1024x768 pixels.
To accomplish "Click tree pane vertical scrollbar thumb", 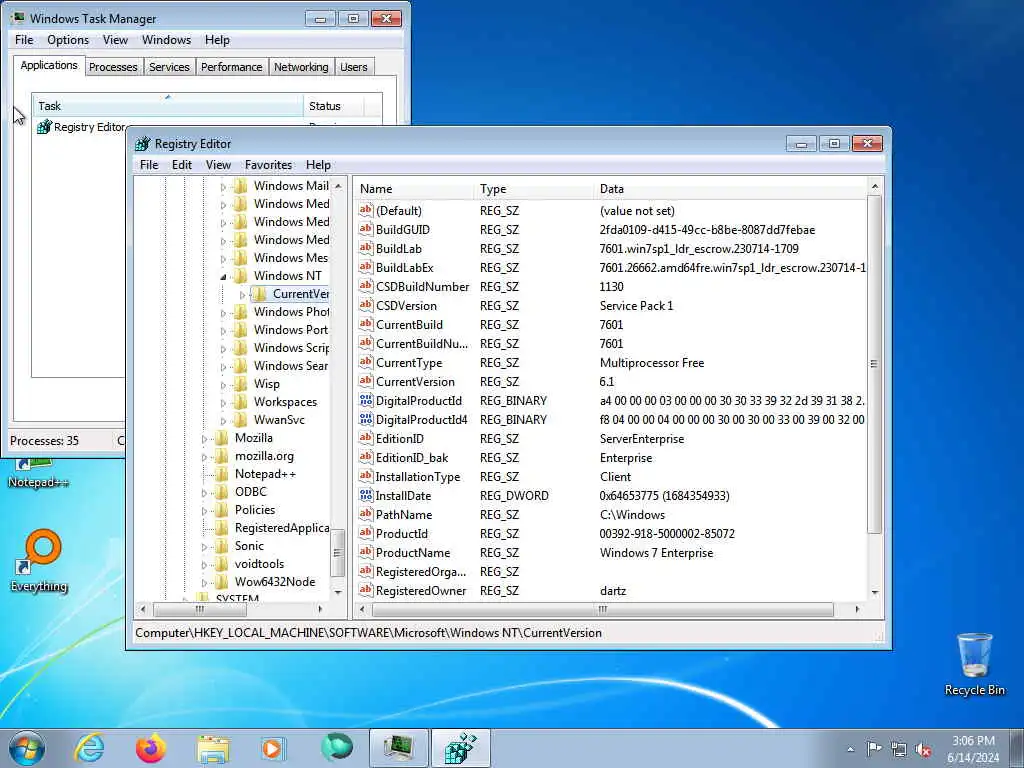I will pos(338,552).
